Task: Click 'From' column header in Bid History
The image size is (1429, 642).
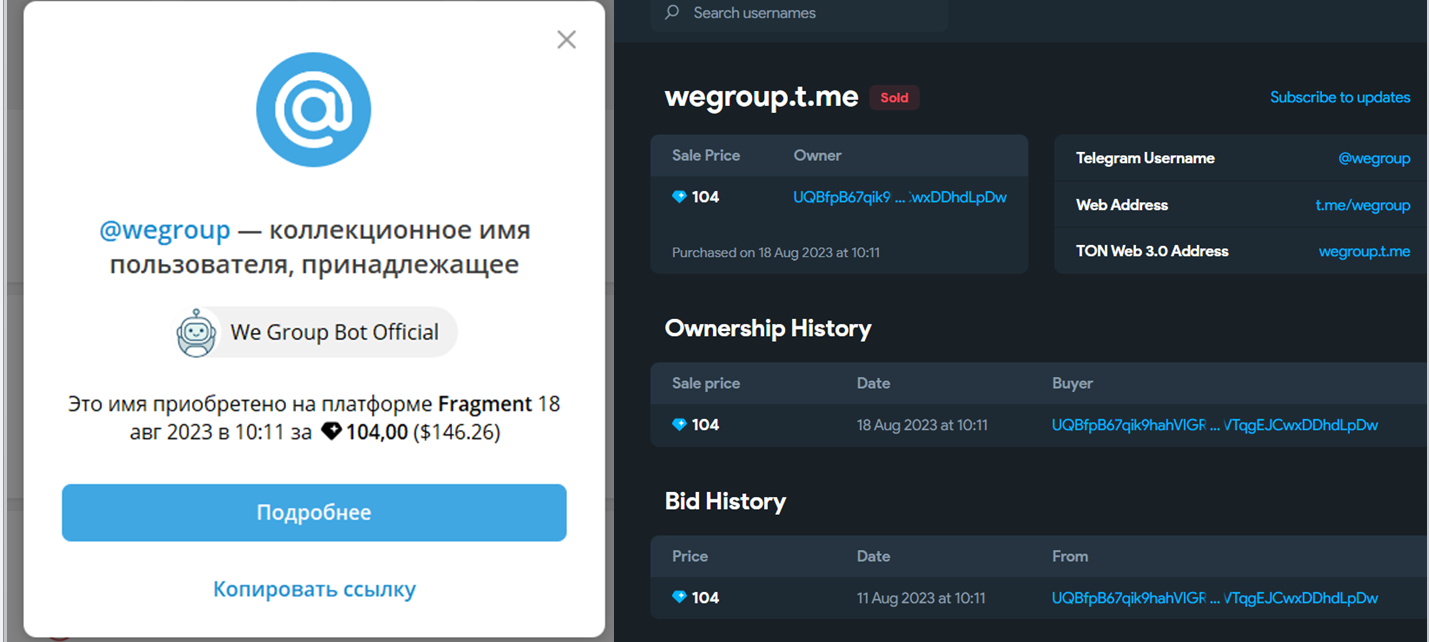Action: (x=1070, y=556)
